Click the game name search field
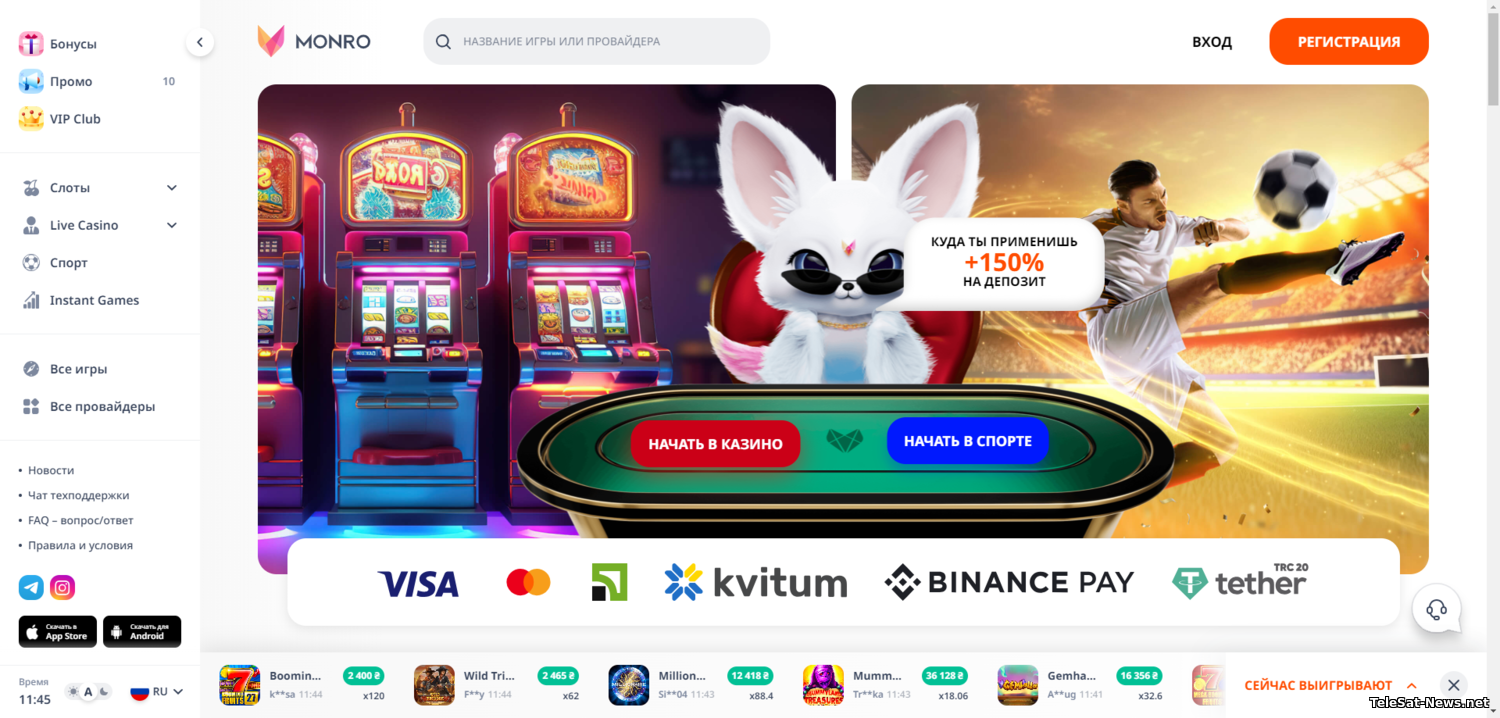Viewport: 1500px width, 718px height. [x=597, y=42]
